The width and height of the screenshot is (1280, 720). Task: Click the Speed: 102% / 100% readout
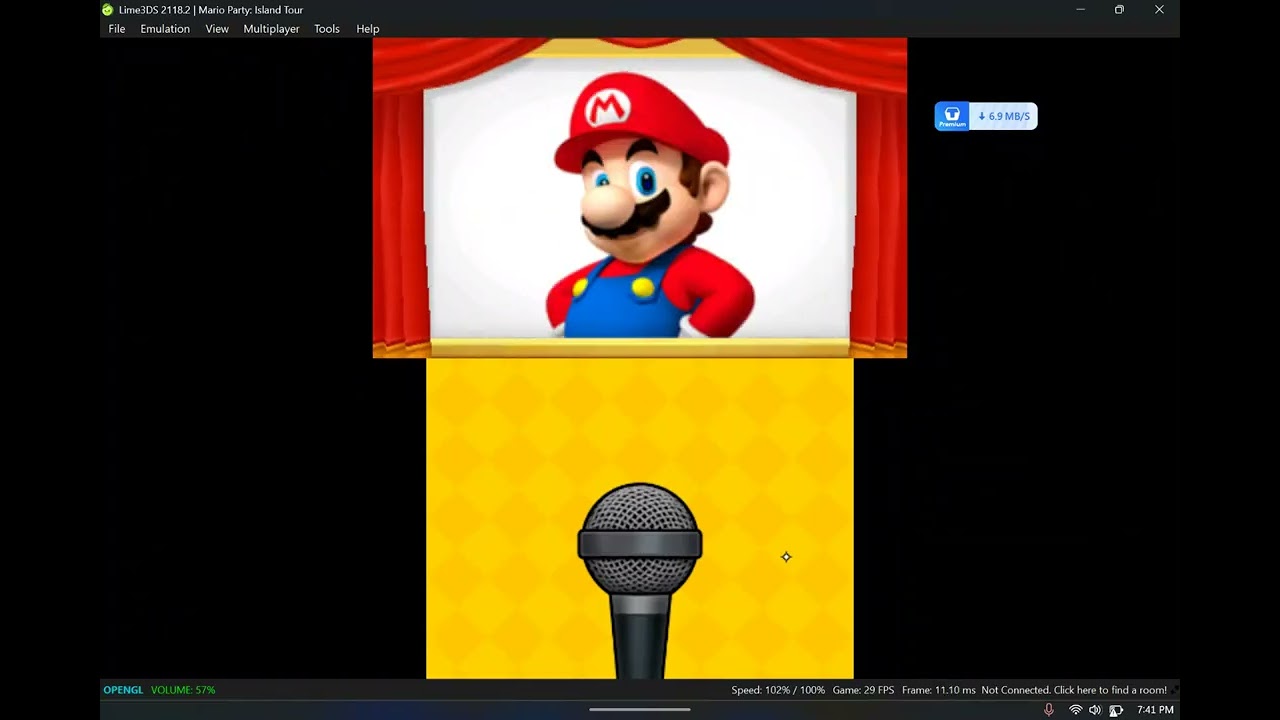[778, 690]
